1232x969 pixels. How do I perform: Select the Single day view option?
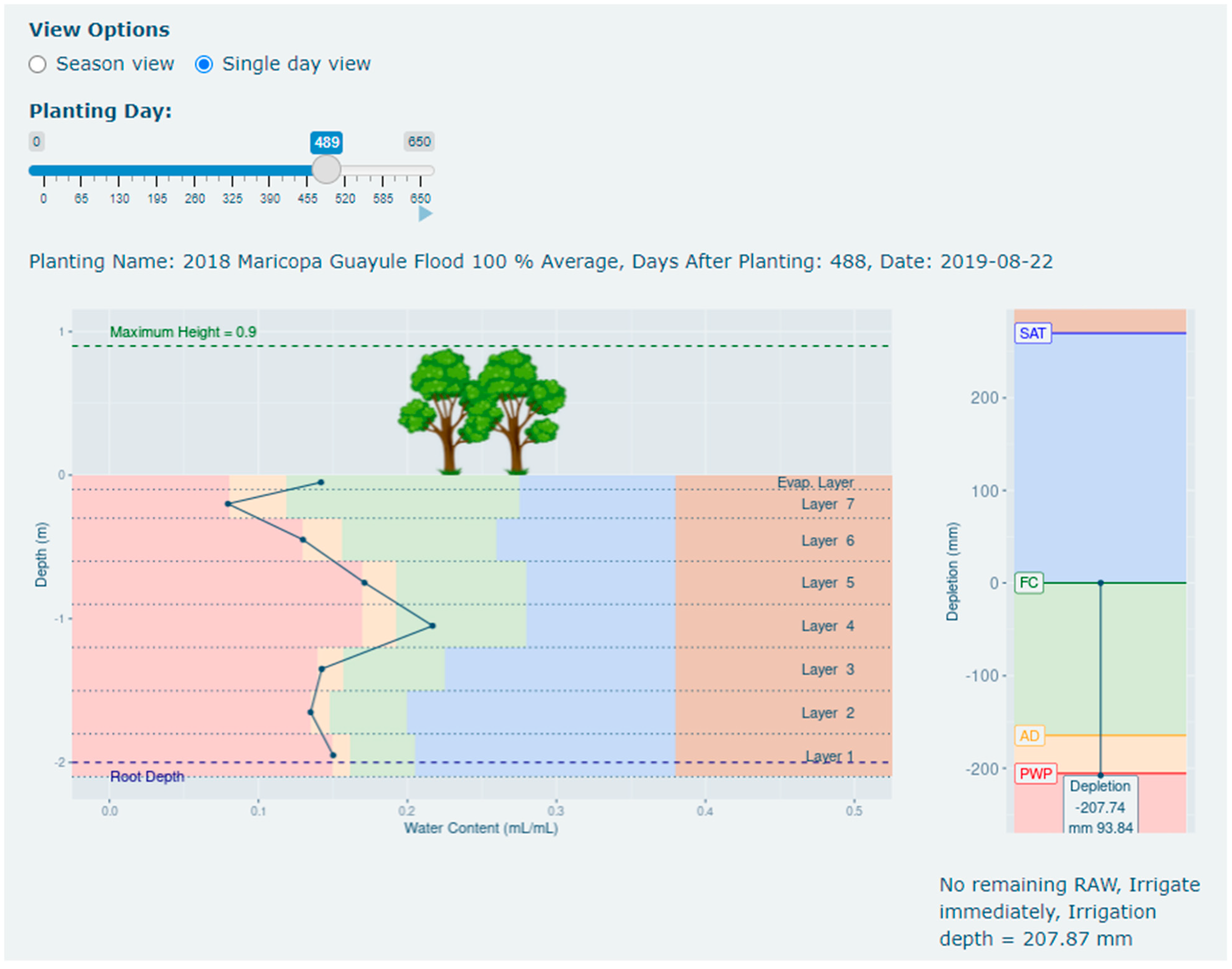tap(204, 64)
